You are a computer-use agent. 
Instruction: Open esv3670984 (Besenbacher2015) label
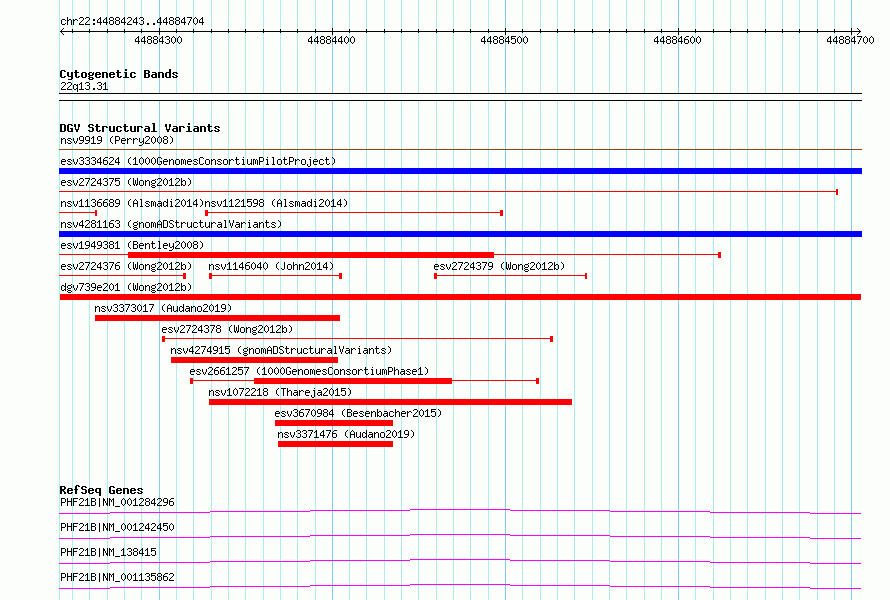point(358,413)
